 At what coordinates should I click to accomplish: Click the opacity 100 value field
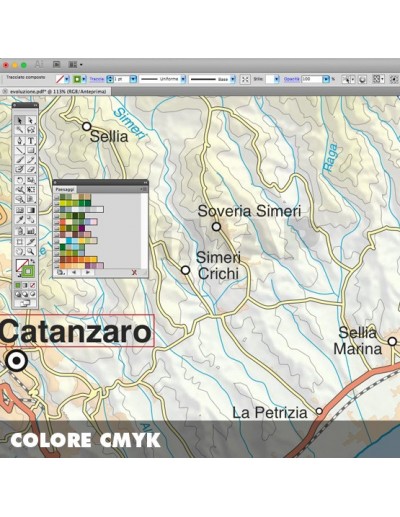(312, 79)
